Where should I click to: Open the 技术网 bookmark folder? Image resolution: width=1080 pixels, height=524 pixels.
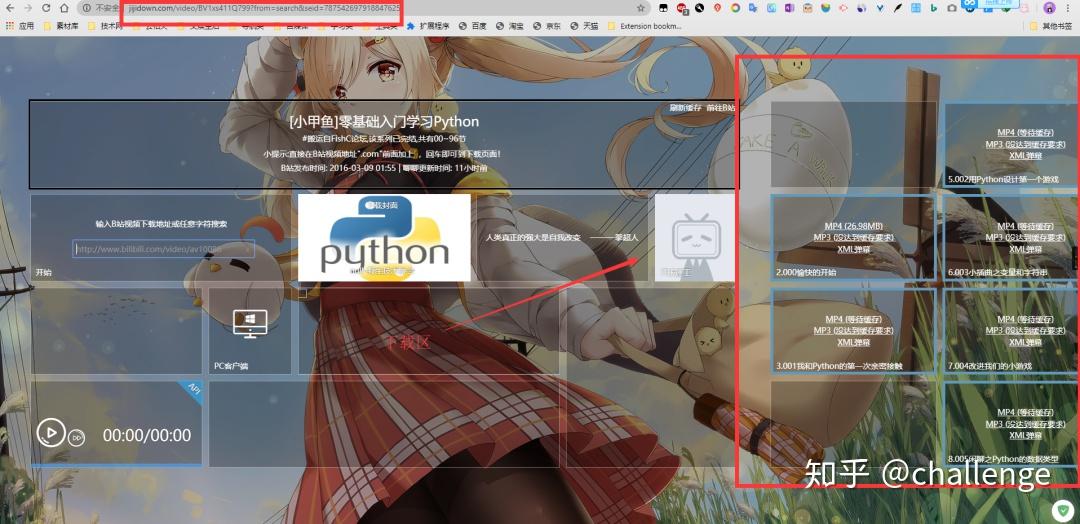105,26
